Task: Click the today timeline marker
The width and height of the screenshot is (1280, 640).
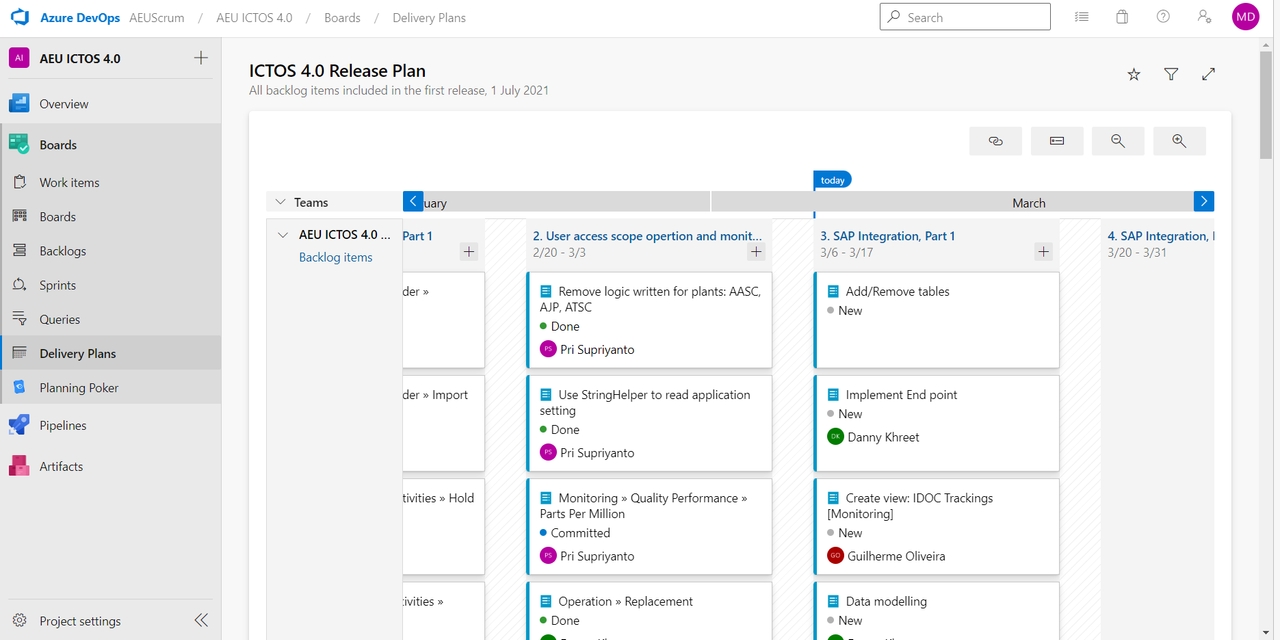Action: (x=832, y=180)
